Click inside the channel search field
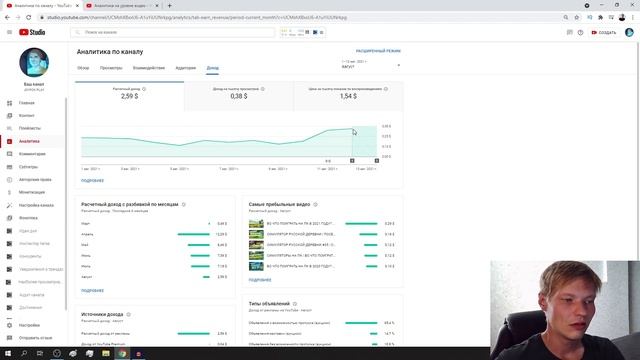 tap(173, 32)
